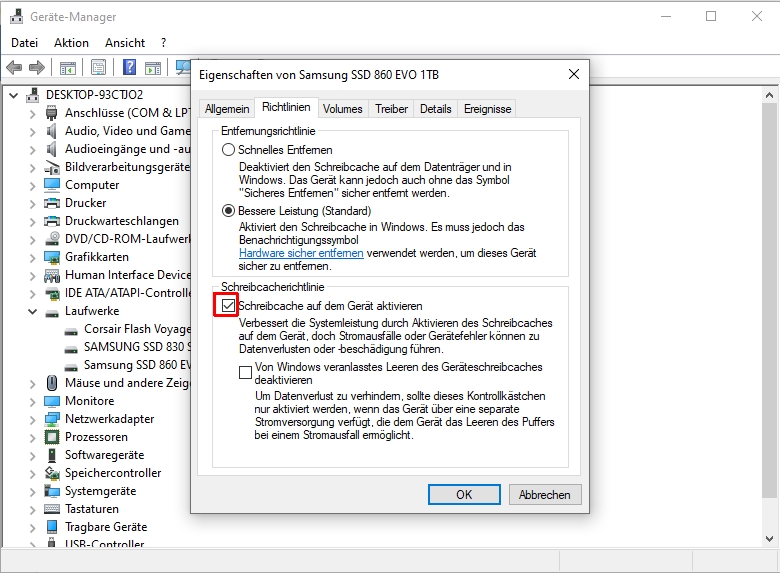Switch to the Treiber tab

pyautogui.click(x=391, y=109)
